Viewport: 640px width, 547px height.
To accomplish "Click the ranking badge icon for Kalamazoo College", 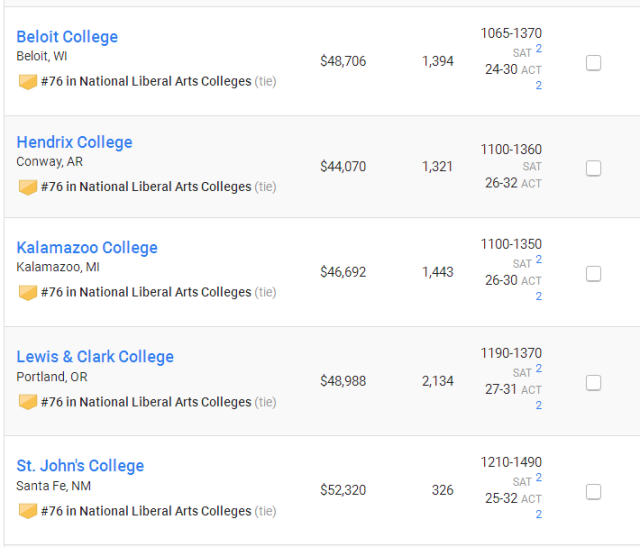I will 28,293.
